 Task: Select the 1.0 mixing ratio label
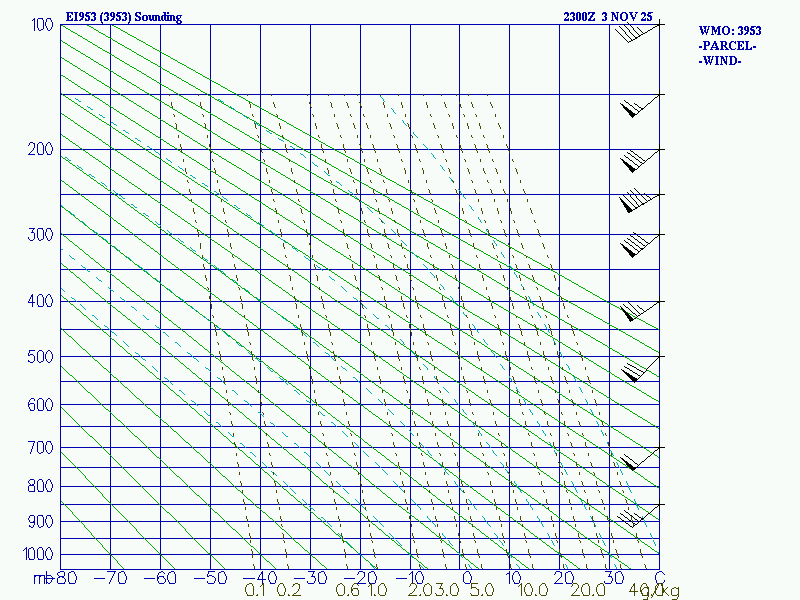378,590
